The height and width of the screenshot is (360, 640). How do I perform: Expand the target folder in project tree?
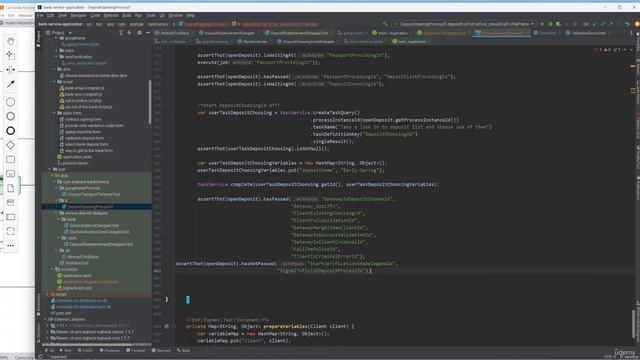[48, 294]
